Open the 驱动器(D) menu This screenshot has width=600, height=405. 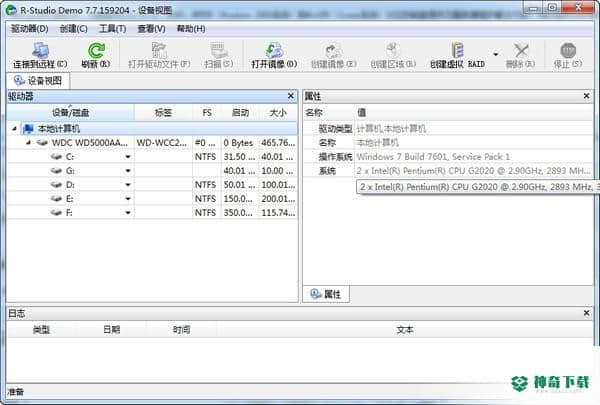tap(29, 29)
